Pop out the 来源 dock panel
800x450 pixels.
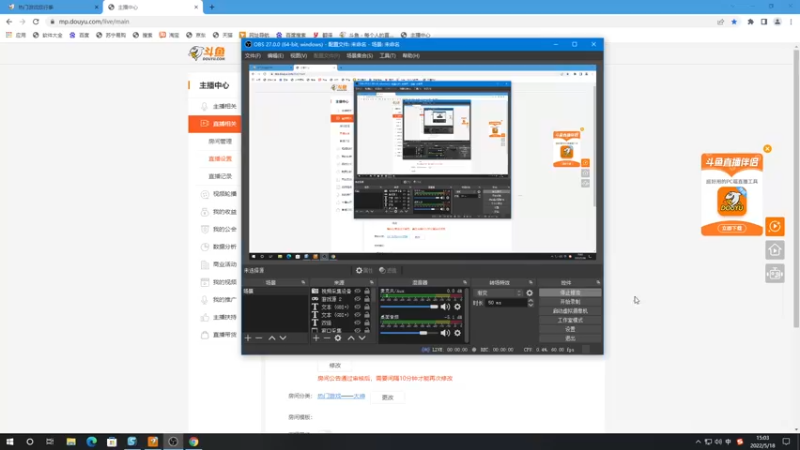tap(371, 282)
